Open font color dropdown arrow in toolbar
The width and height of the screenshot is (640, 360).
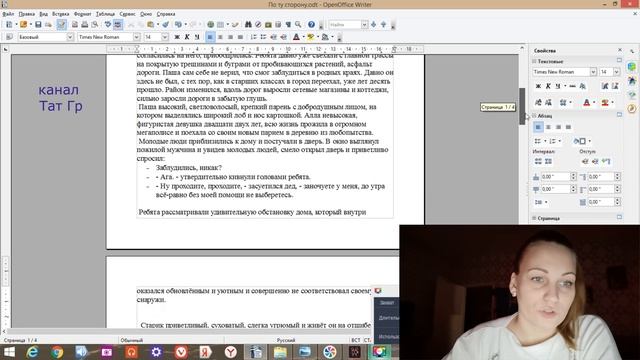303,37
